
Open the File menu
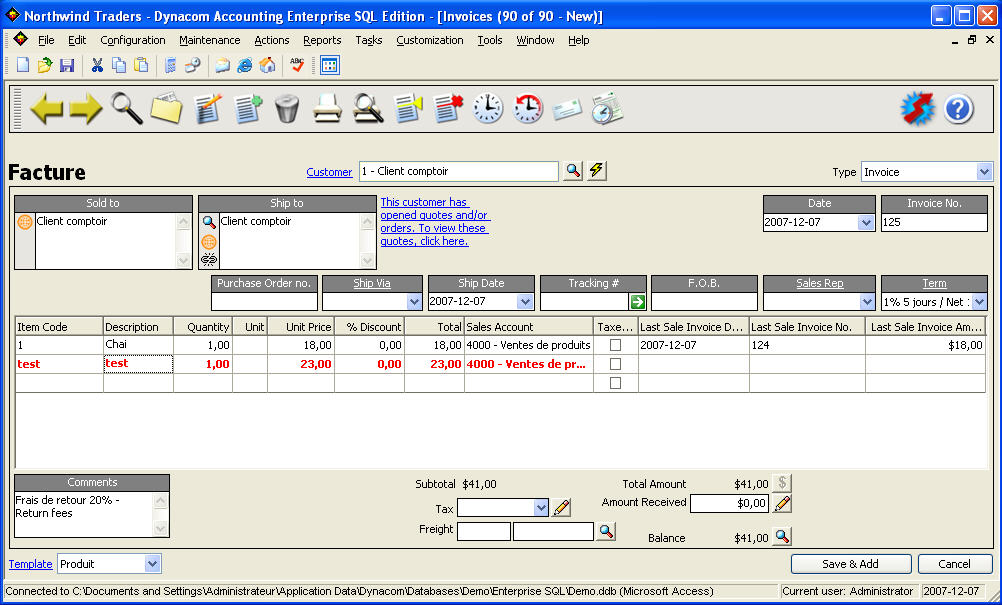(46, 40)
